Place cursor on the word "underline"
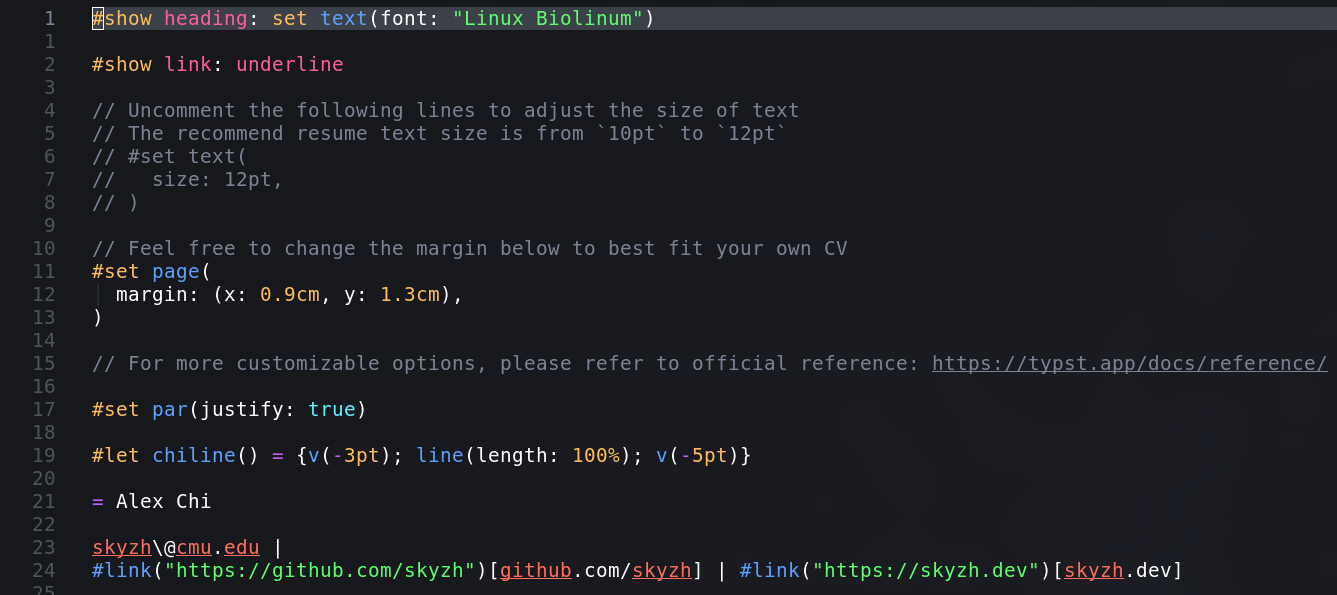The height and width of the screenshot is (595, 1337). point(289,64)
